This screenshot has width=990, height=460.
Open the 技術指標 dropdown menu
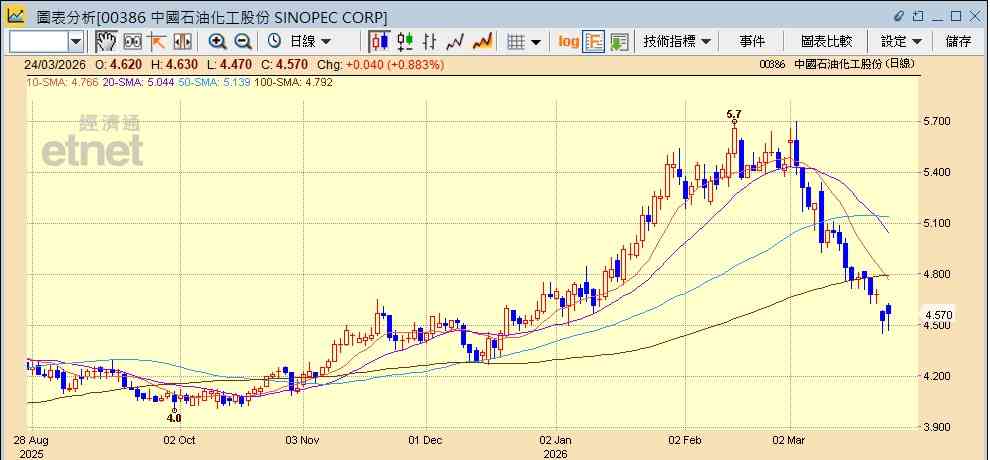677,42
